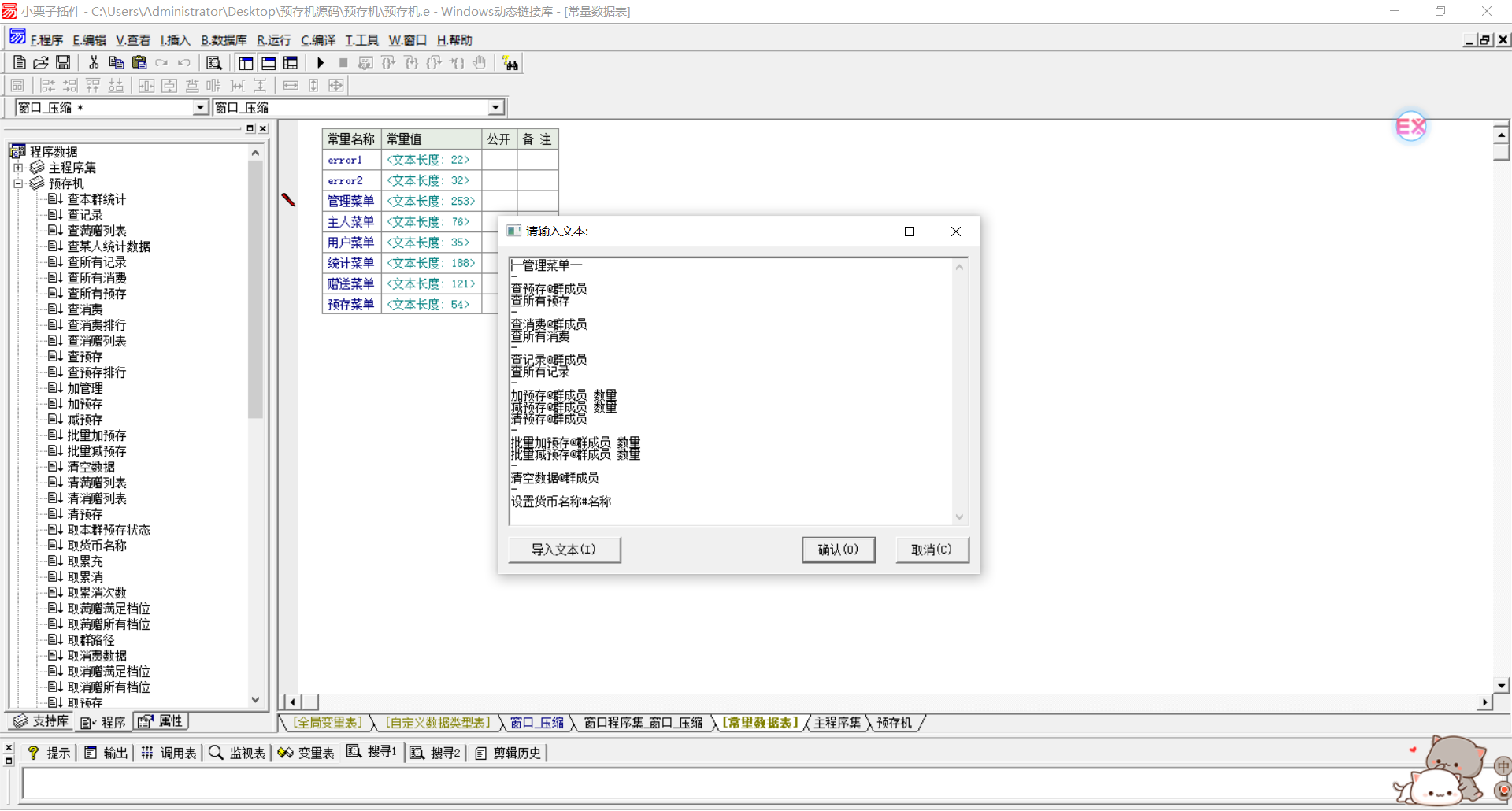Click the New file toolbar icon
The height and width of the screenshot is (811, 1512).
pos(20,63)
